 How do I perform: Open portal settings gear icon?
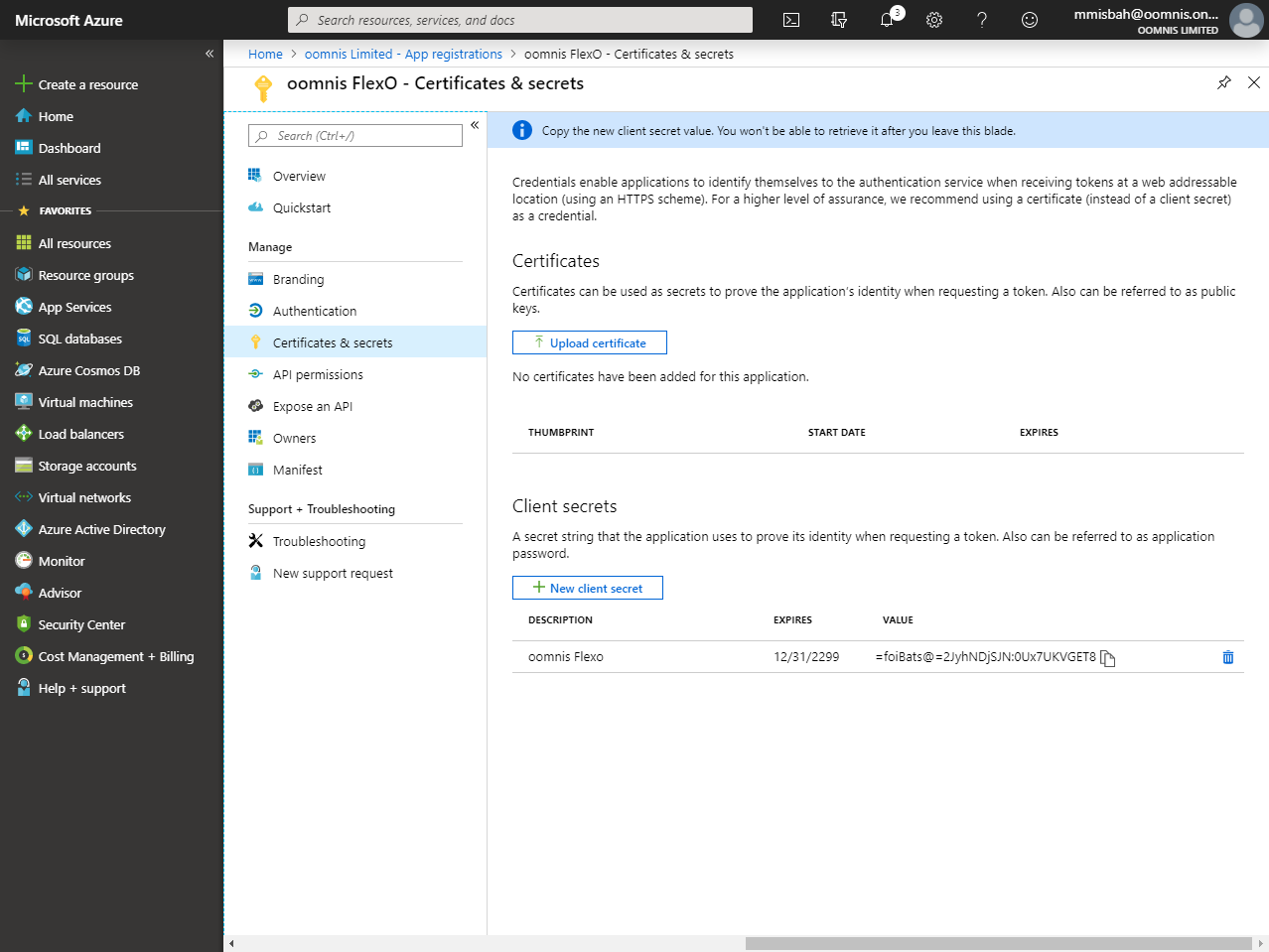[x=934, y=20]
